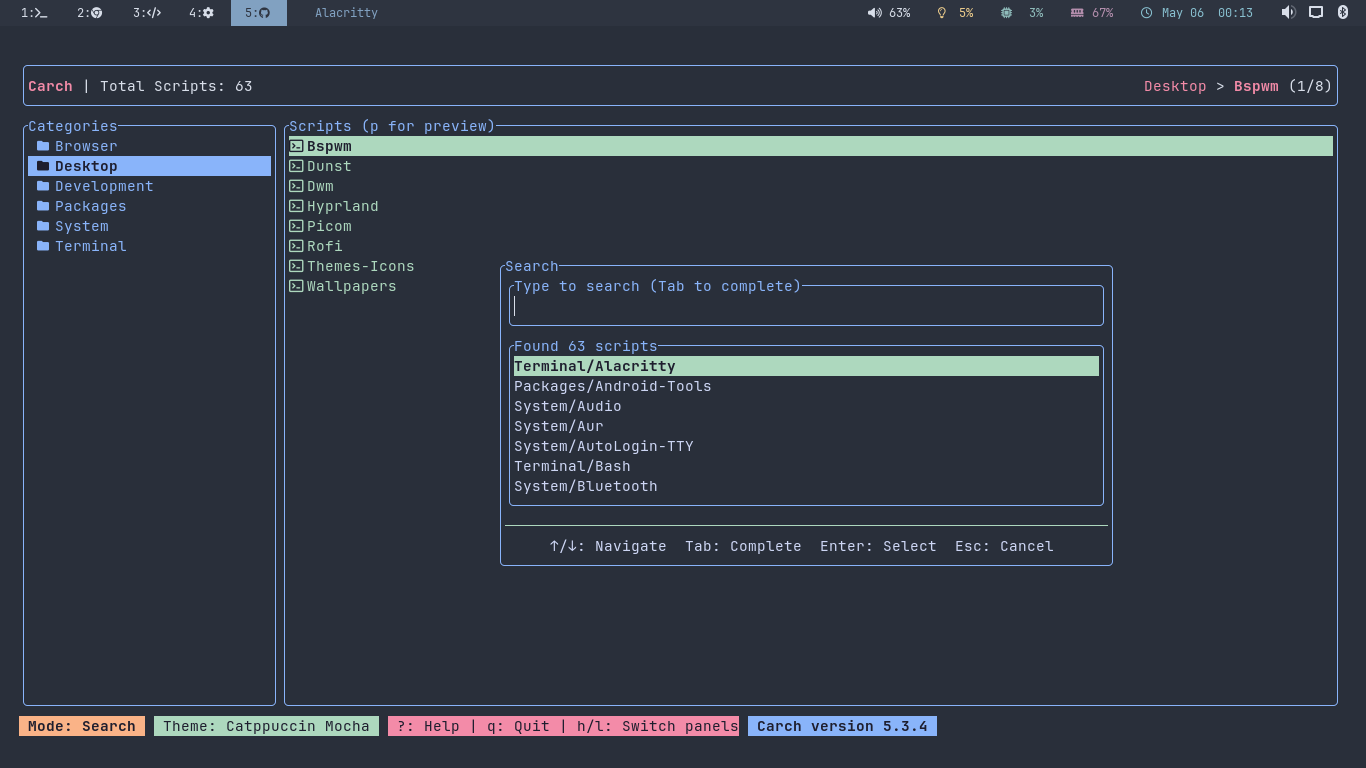Click the Carch version 5.3.4 badge
1366x768 pixels.
tap(842, 726)
